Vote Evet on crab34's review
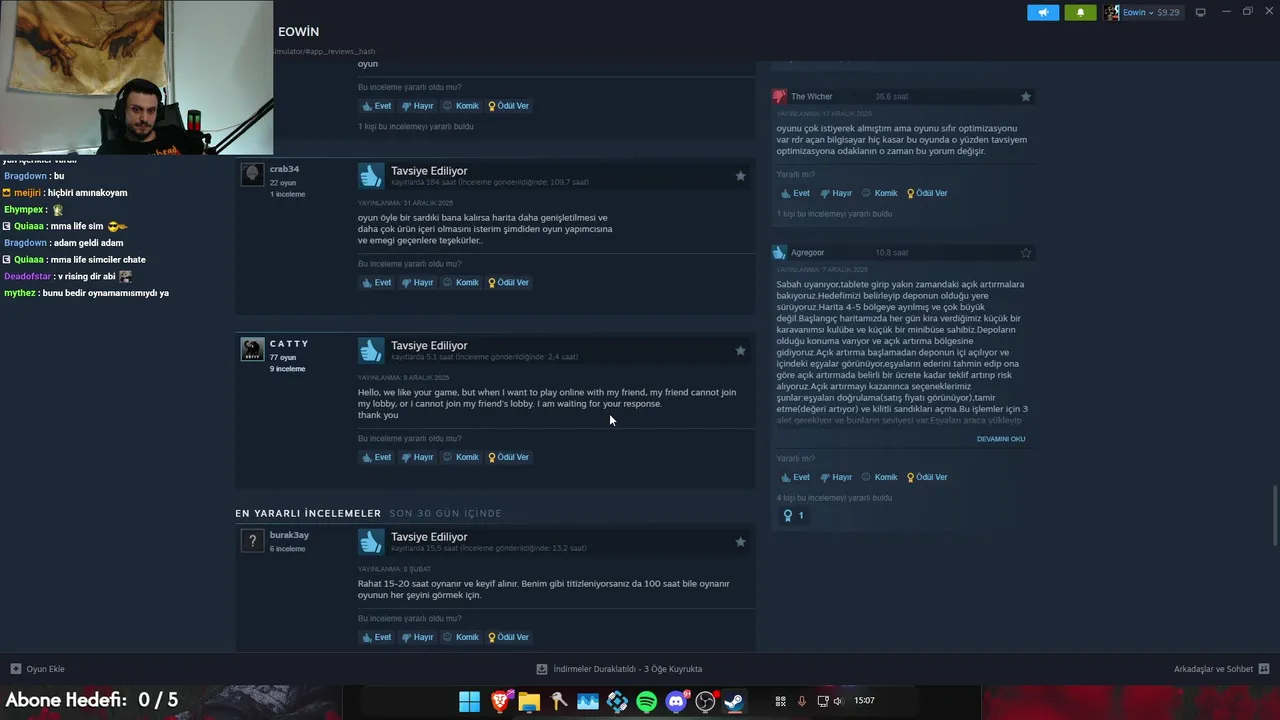 click(x=376, y=282)
